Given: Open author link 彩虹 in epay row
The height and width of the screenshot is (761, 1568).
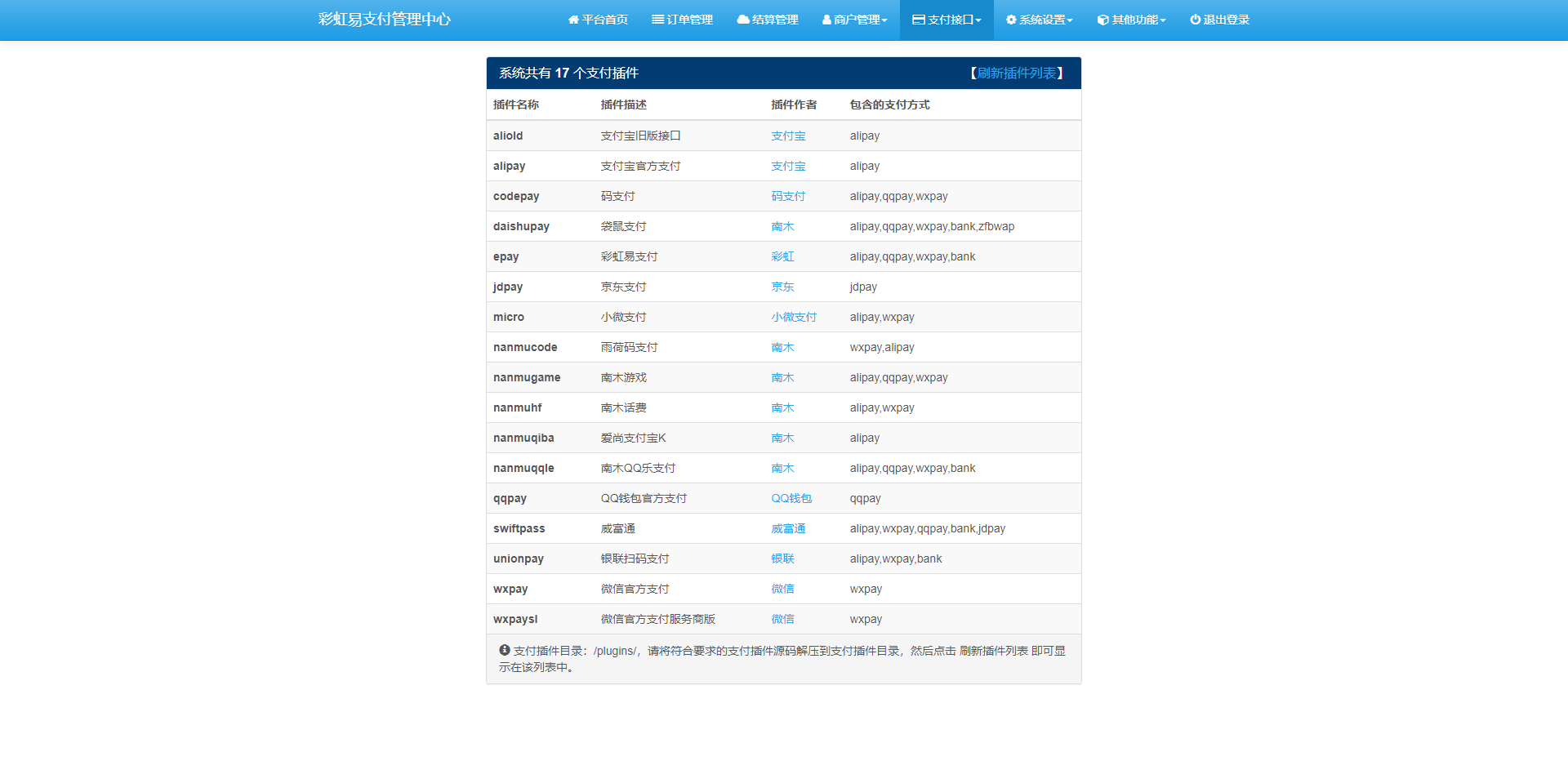Looking at the screenshot, I should click(782, 257).
